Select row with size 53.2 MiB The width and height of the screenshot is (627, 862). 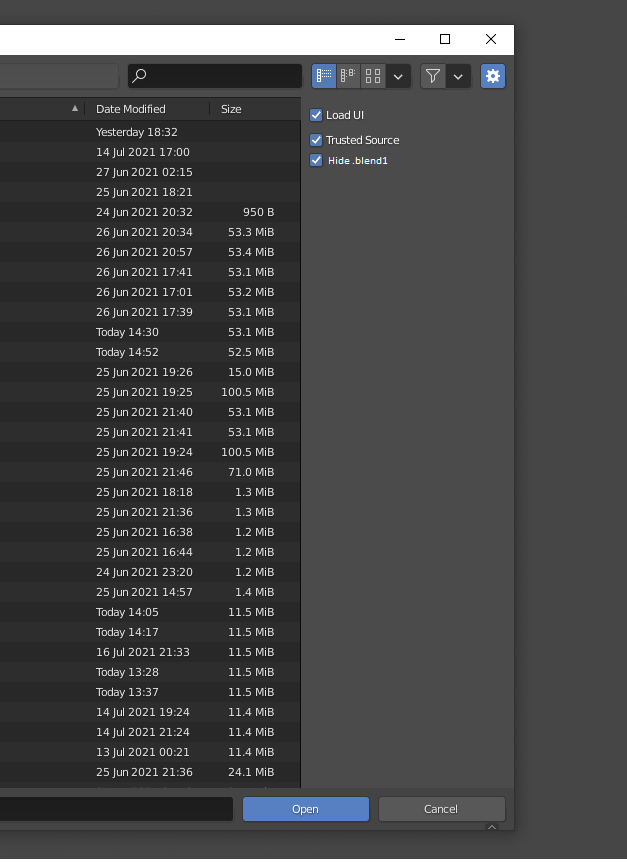(150, 292)
